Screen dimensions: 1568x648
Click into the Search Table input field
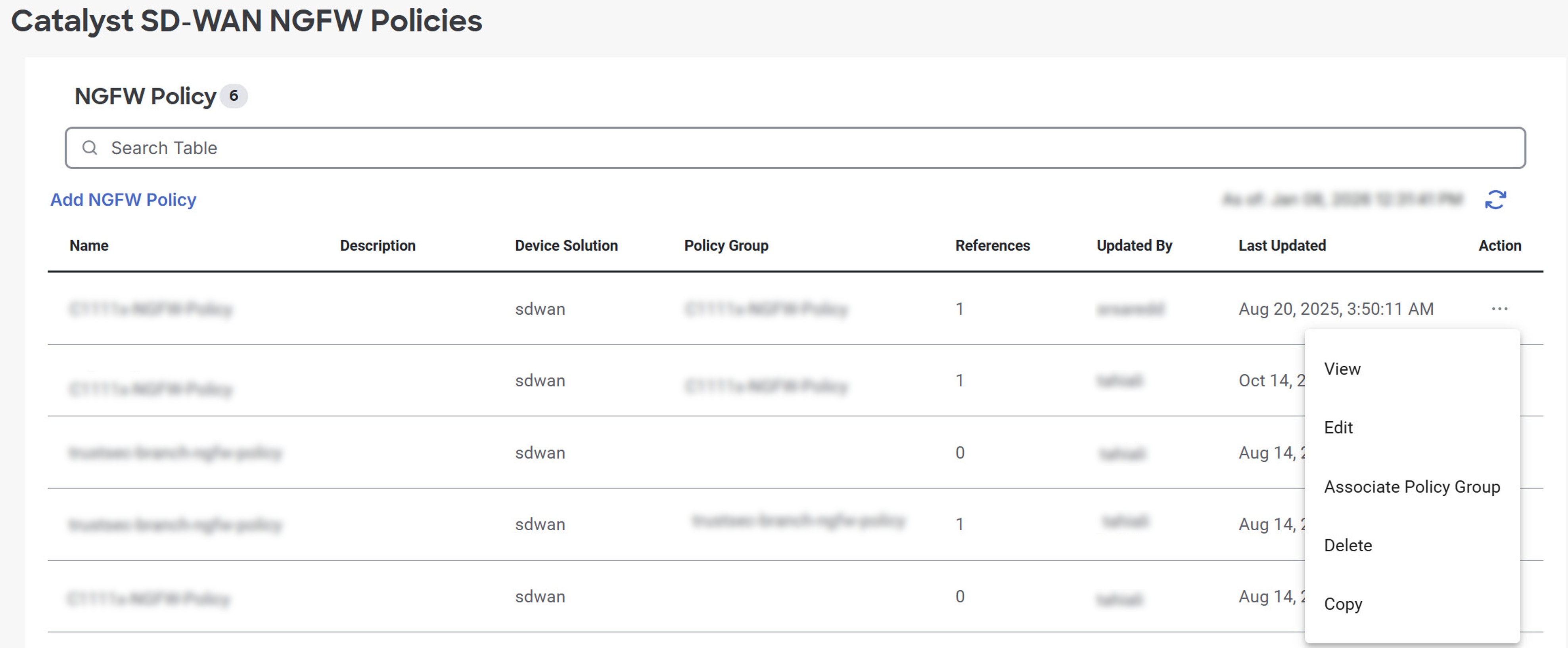pyautogui.click(x=426, y=147)
